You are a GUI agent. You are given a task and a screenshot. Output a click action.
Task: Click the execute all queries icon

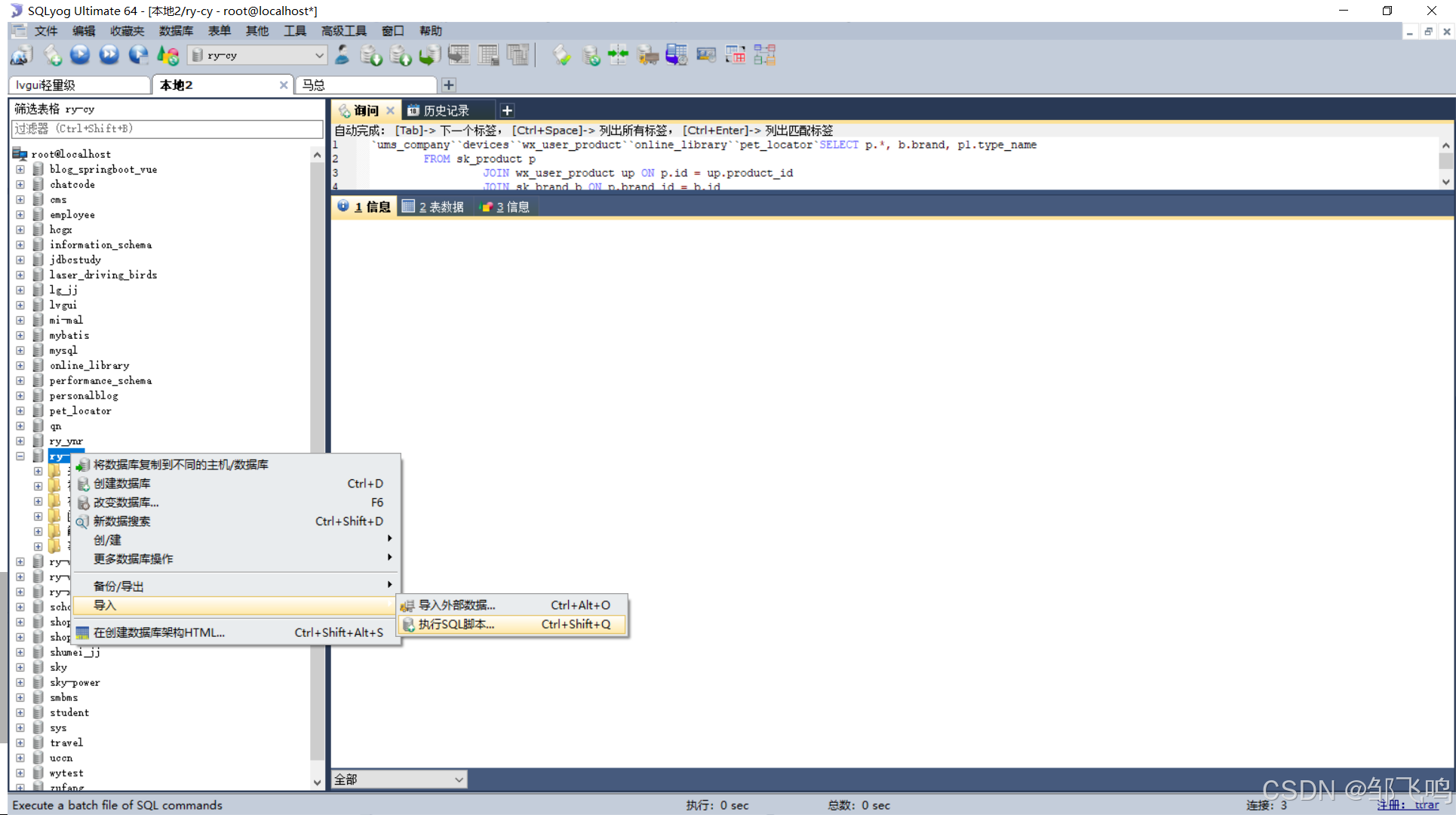coord(109,55)
